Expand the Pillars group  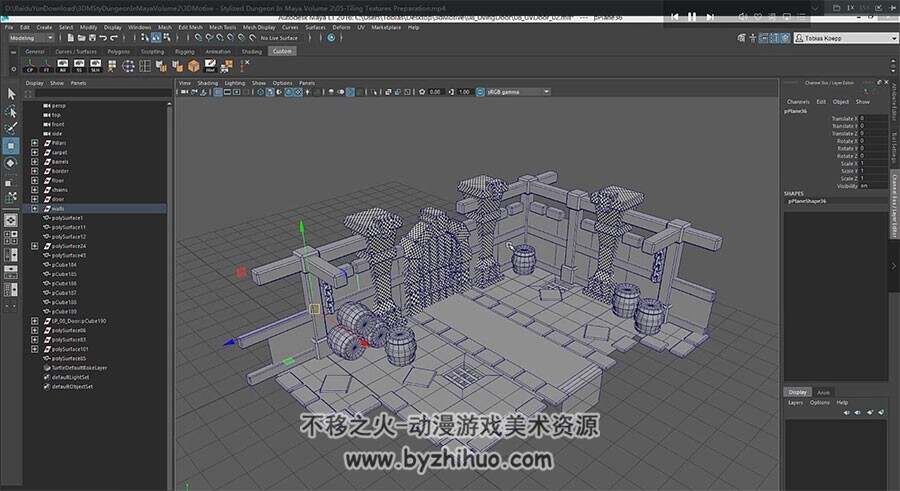point(34,143)
